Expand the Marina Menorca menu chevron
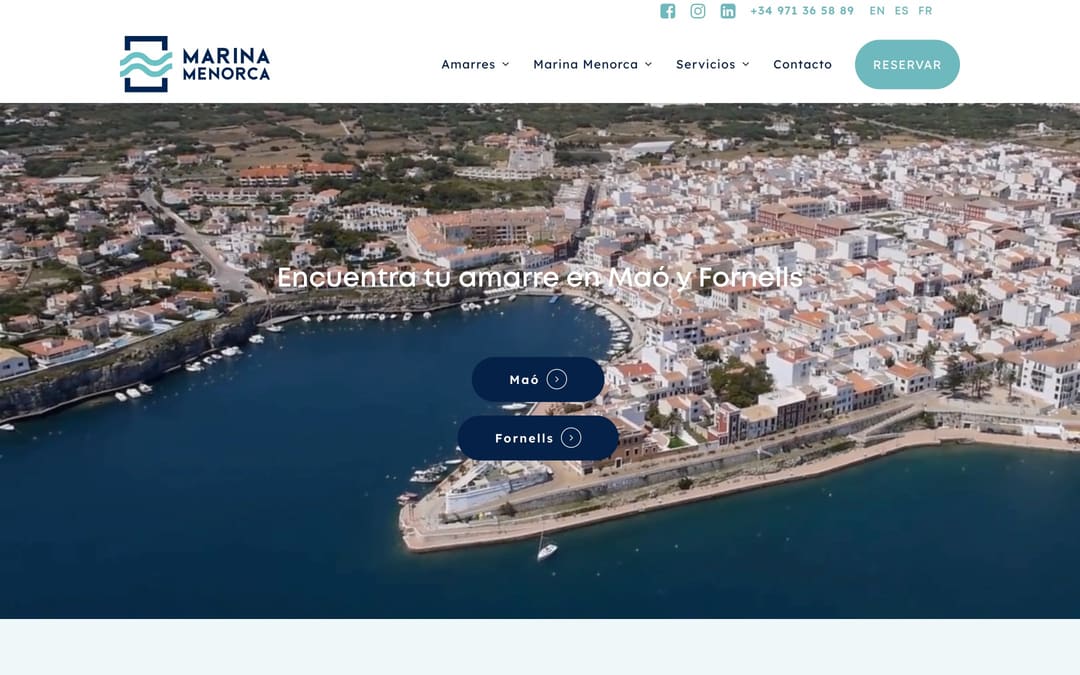 (648, 64)
